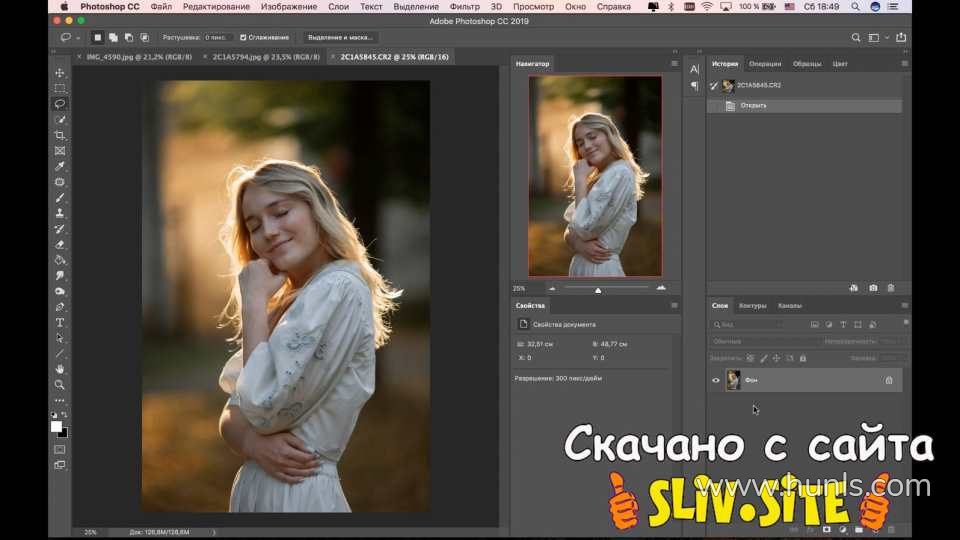
Task: Select the Horizontal Type tool
Action: [x=60, y=322]
